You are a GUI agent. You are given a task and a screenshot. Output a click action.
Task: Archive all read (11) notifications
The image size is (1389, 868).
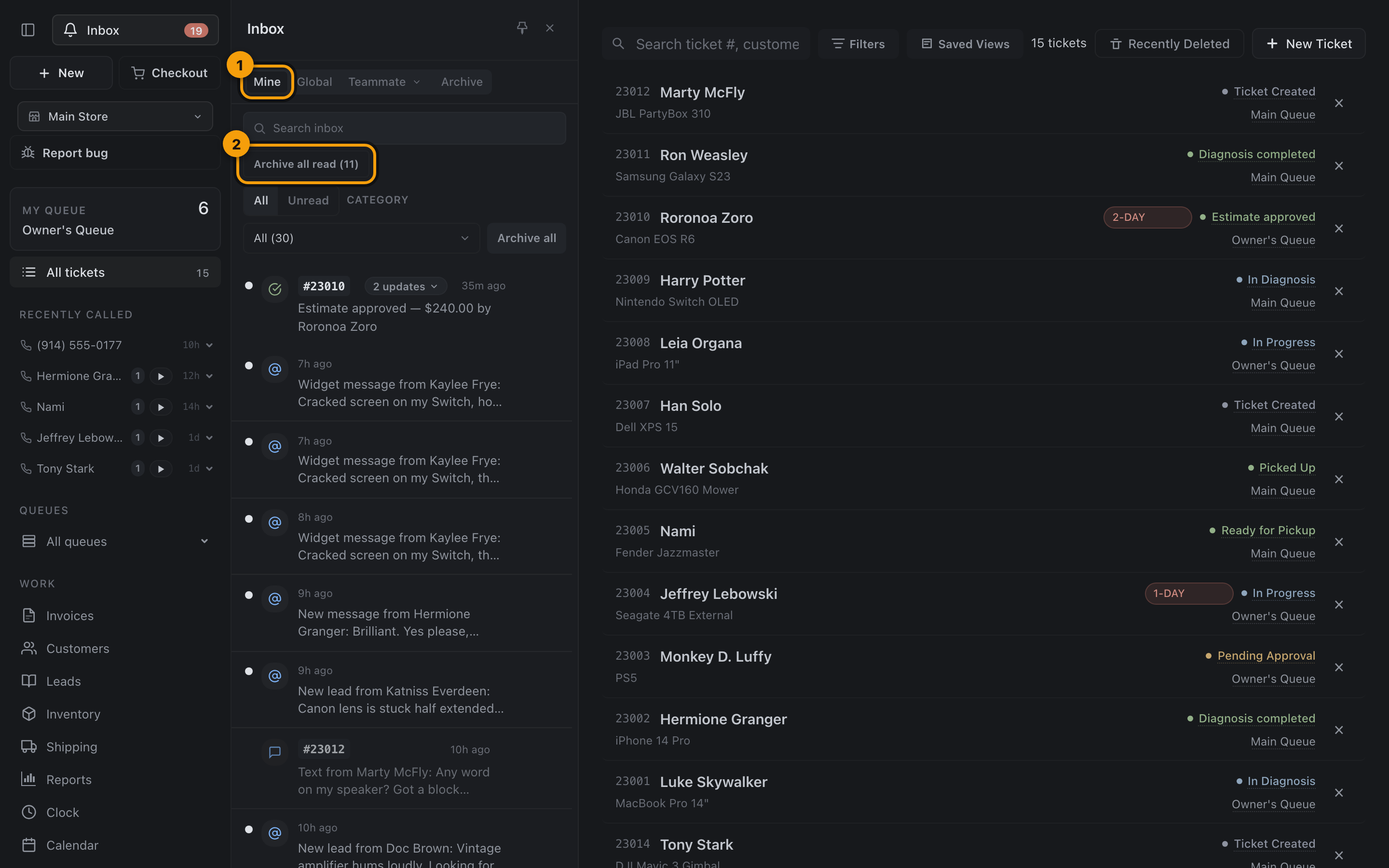pyautogui.click(x=306, y=164)
